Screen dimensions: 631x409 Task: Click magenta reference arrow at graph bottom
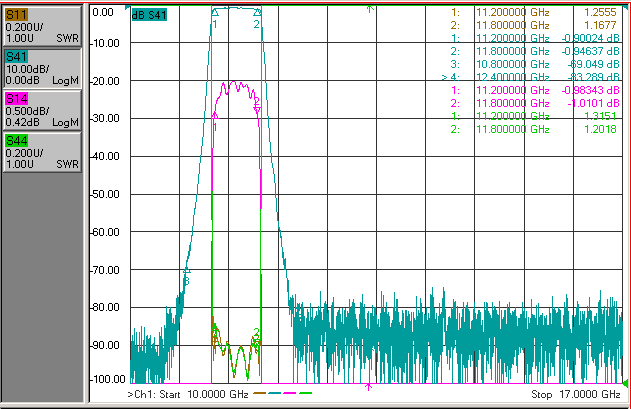[368, 386]
